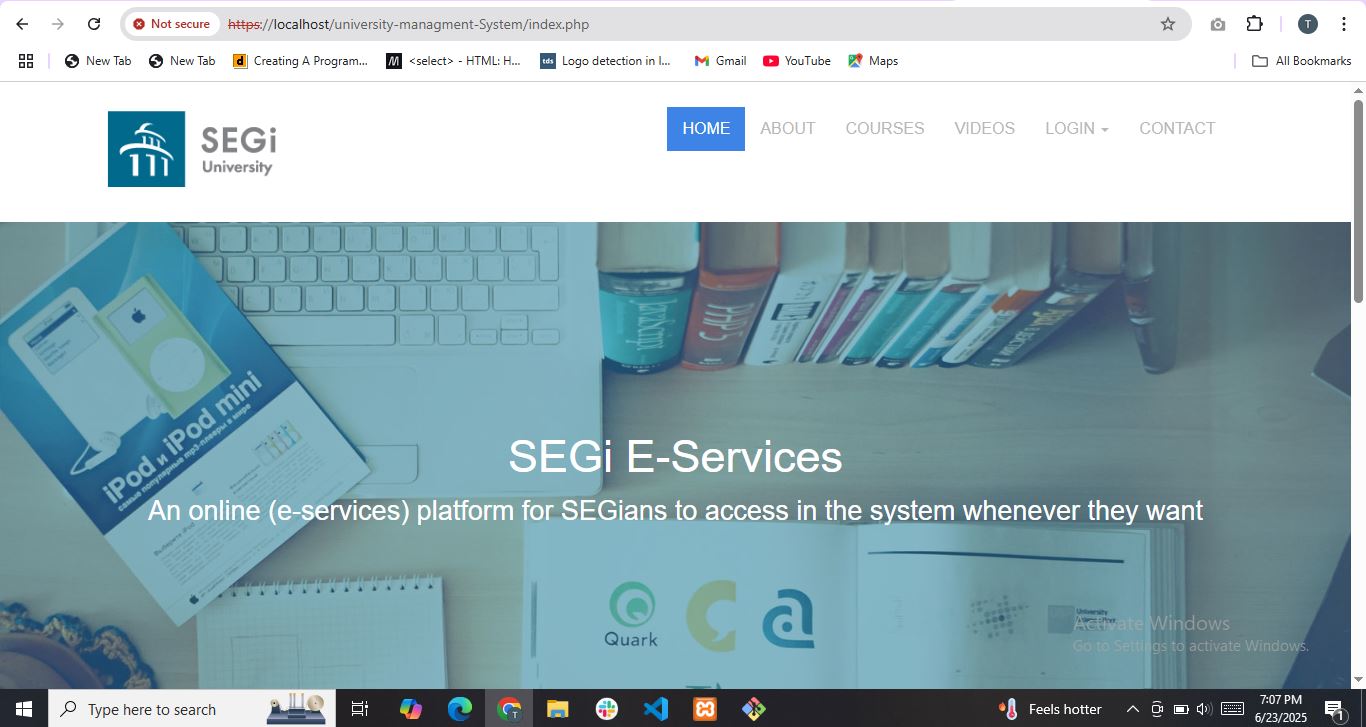1366x727 pixels.
Task: Click the camera icon in the Chrome toolbar
Action: point(1217,24)
